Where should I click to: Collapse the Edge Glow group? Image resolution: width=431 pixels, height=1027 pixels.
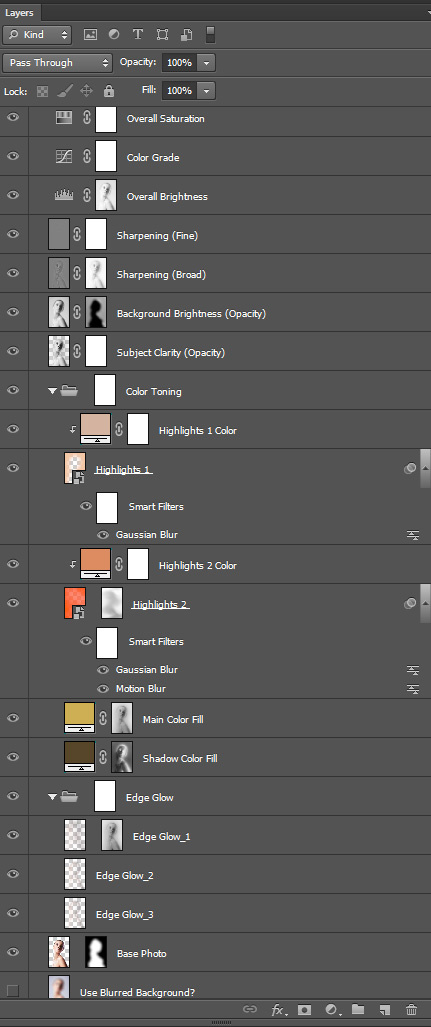(52, 797)
